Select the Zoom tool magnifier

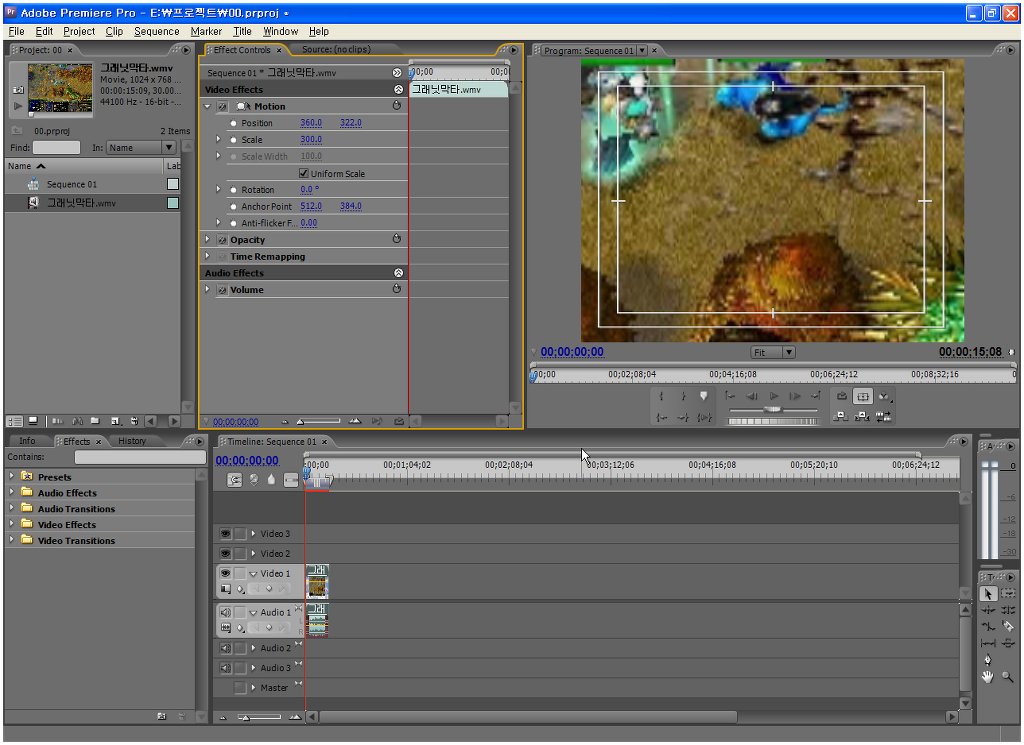1008,677
